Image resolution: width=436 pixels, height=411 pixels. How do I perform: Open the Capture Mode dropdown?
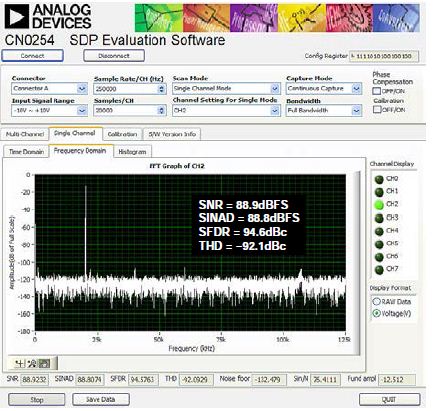point(357,89)
